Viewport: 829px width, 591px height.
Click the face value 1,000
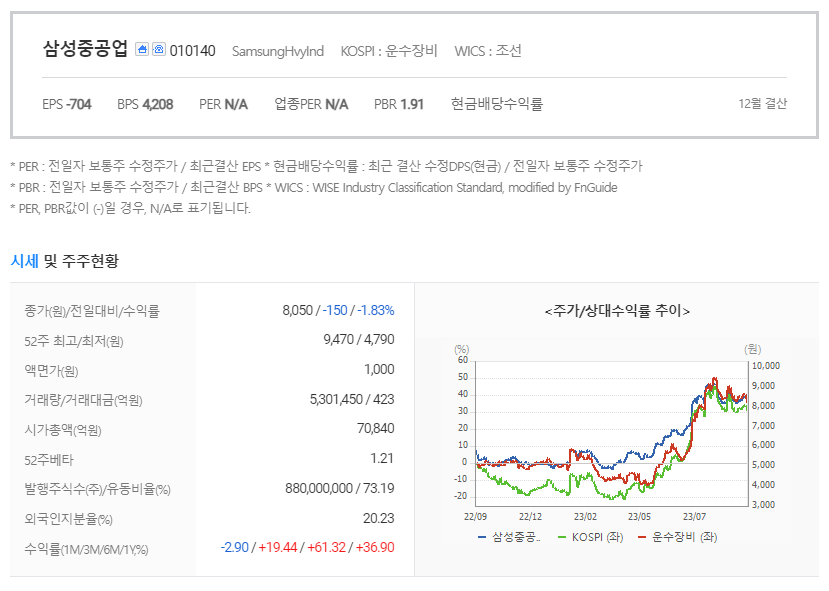pos(379,369)
